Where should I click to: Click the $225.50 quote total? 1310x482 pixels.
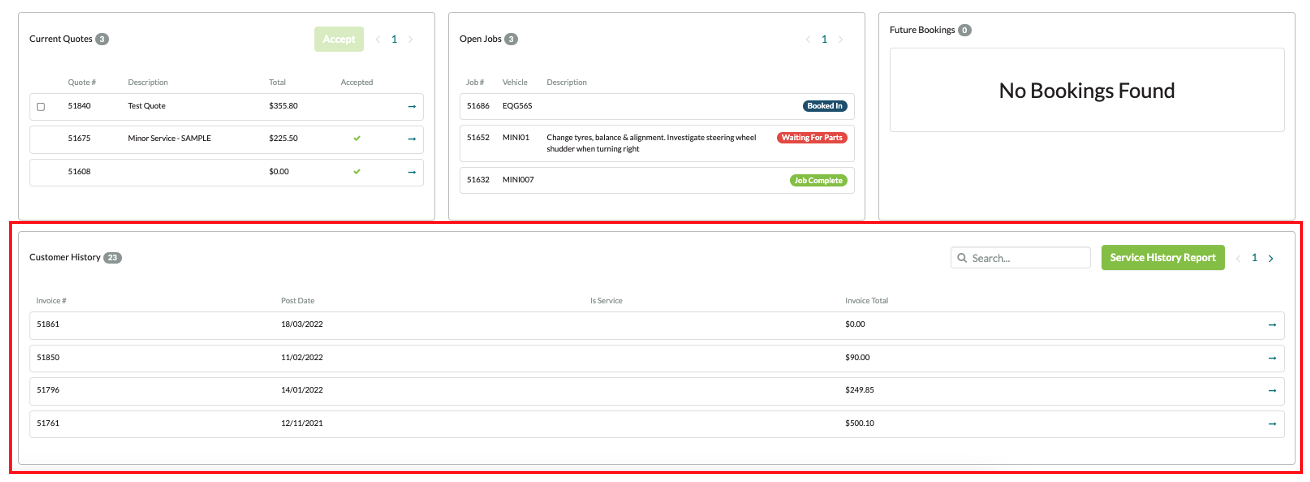click(x=283, y=138)
